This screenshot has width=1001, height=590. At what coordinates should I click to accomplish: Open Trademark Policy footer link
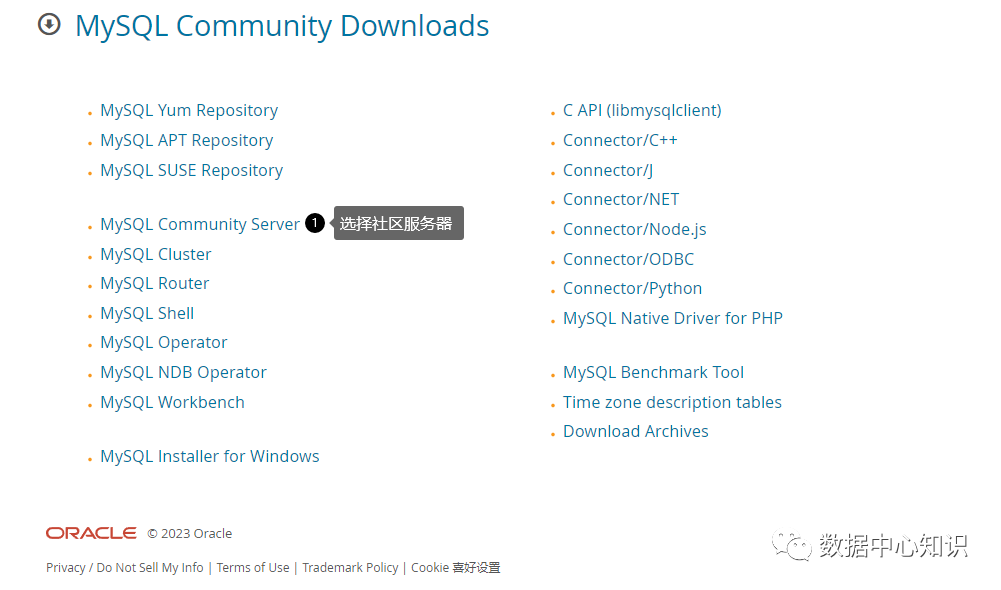pos(350,568)
